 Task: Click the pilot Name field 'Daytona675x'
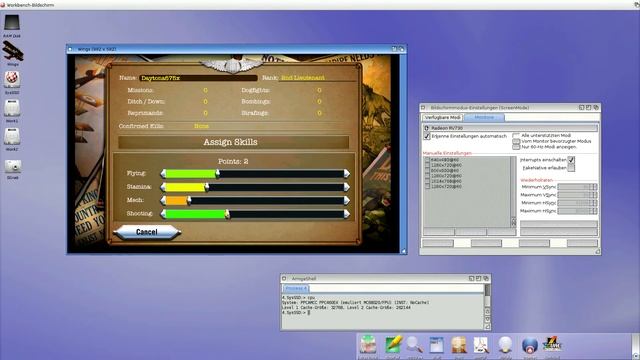click(198, 78)
